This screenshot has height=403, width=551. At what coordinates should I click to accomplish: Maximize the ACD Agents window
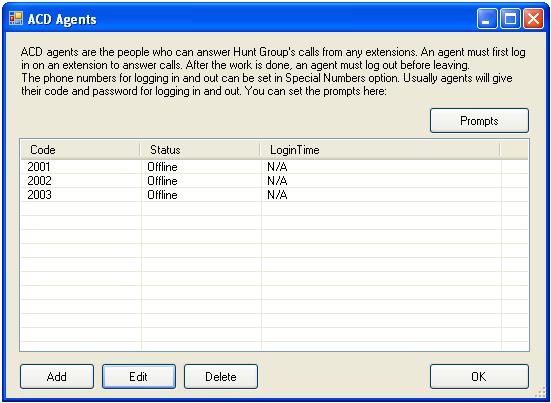[510, 19]
